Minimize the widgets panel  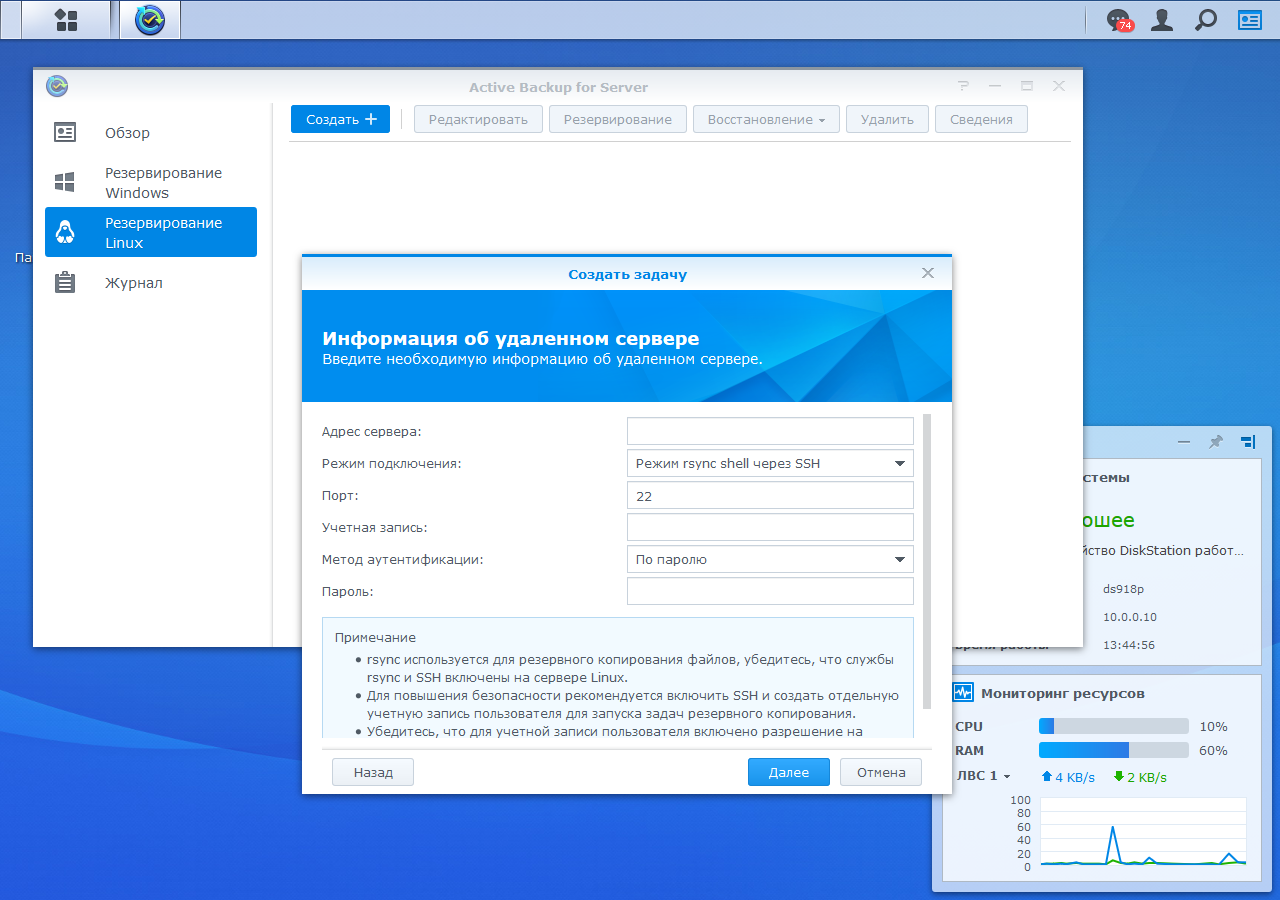(x=1184, y=441)
